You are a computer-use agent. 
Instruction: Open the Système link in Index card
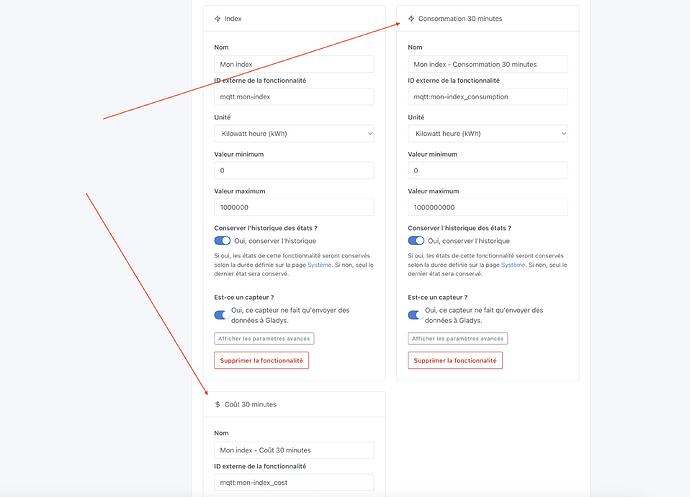click(x=319, y=265)
